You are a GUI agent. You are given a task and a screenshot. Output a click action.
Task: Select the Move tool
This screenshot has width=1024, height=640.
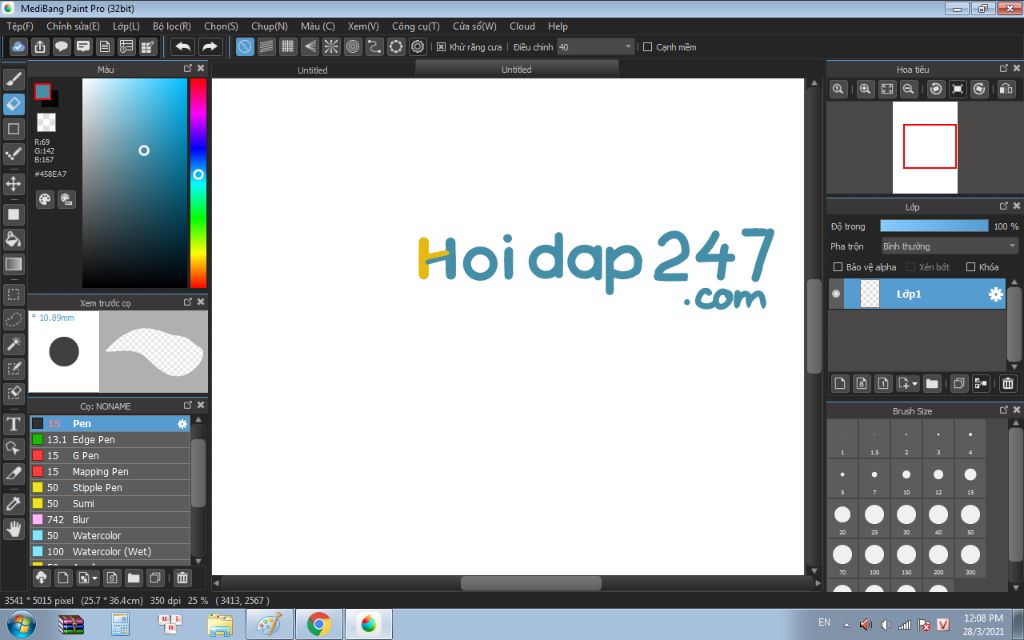coord(13,184)
